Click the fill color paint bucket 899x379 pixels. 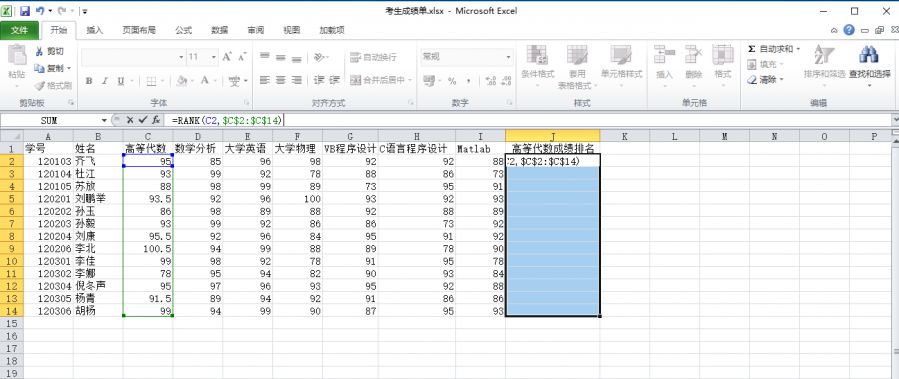tap(182, 81)
